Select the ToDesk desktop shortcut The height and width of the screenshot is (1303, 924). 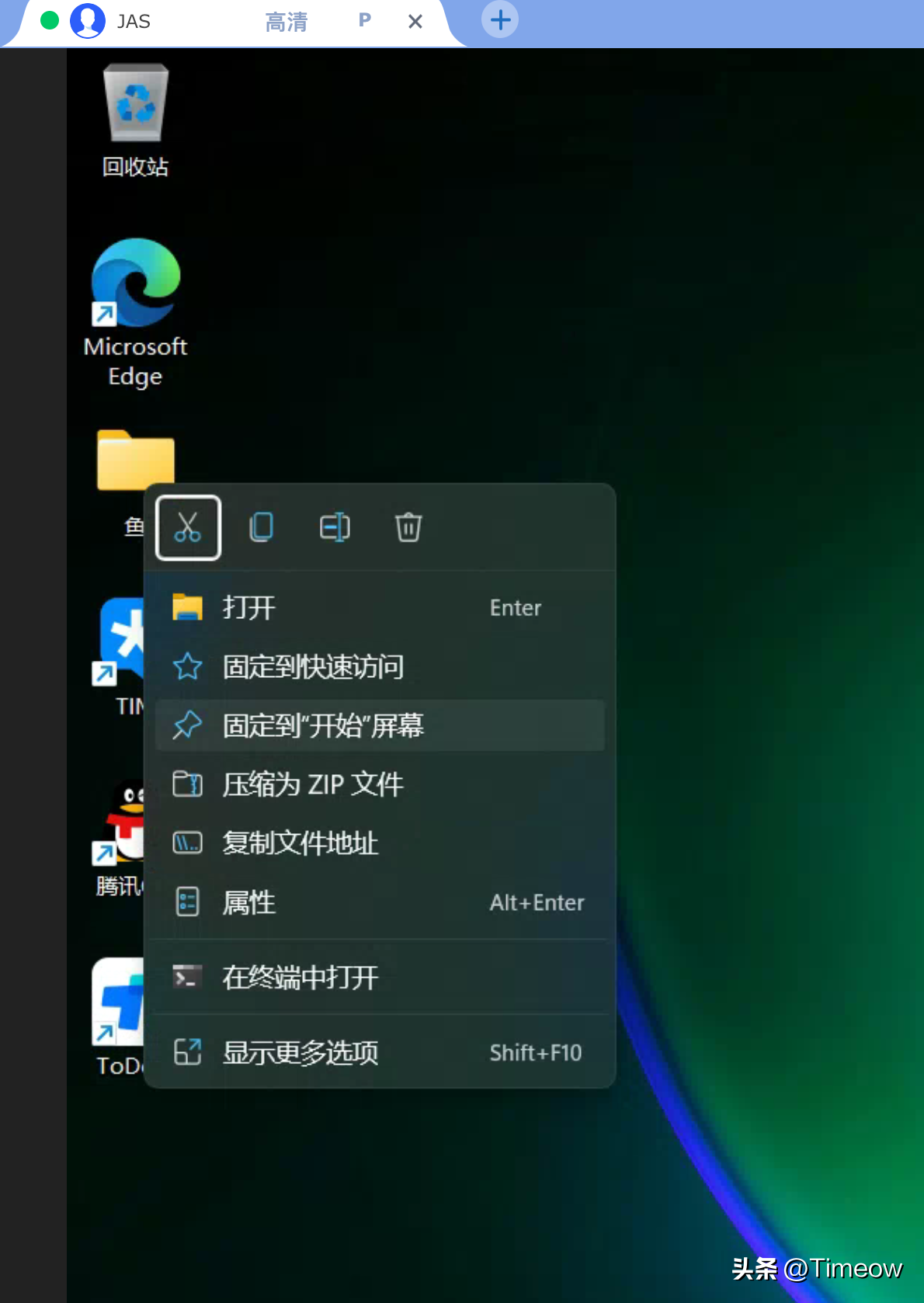(119, 1017)
